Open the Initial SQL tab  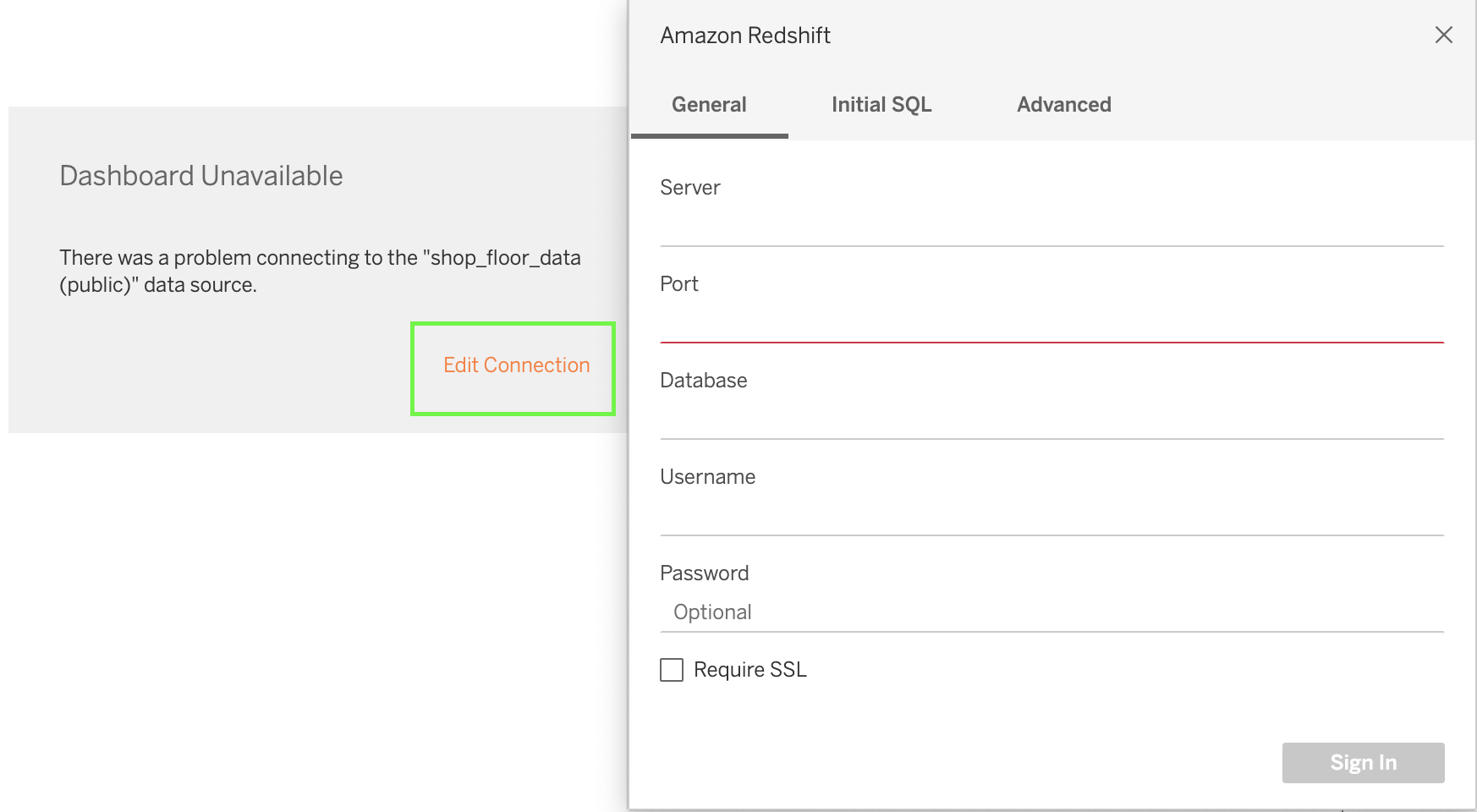(x=881, y=105)
